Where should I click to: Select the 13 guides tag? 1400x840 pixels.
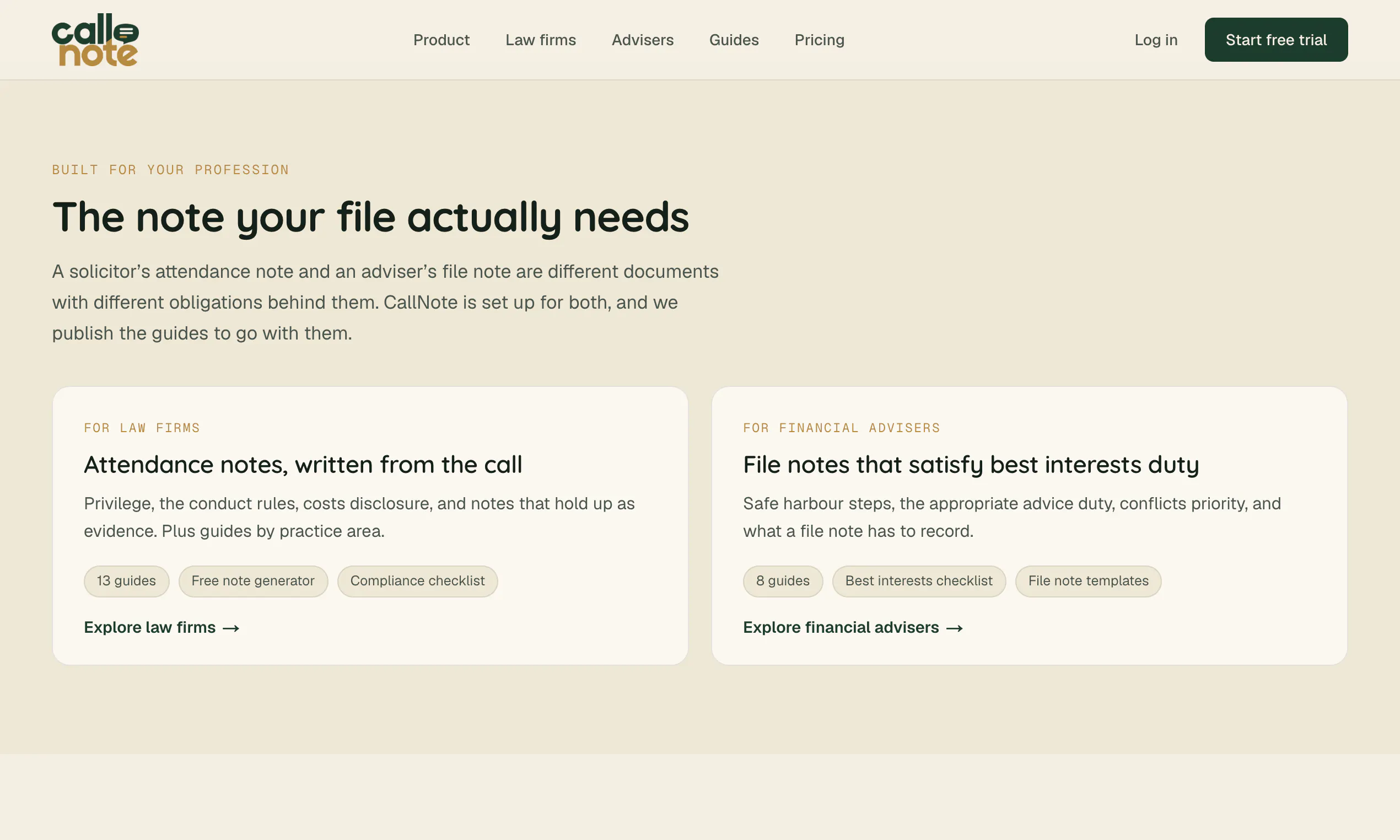click(x=126, y=581)
